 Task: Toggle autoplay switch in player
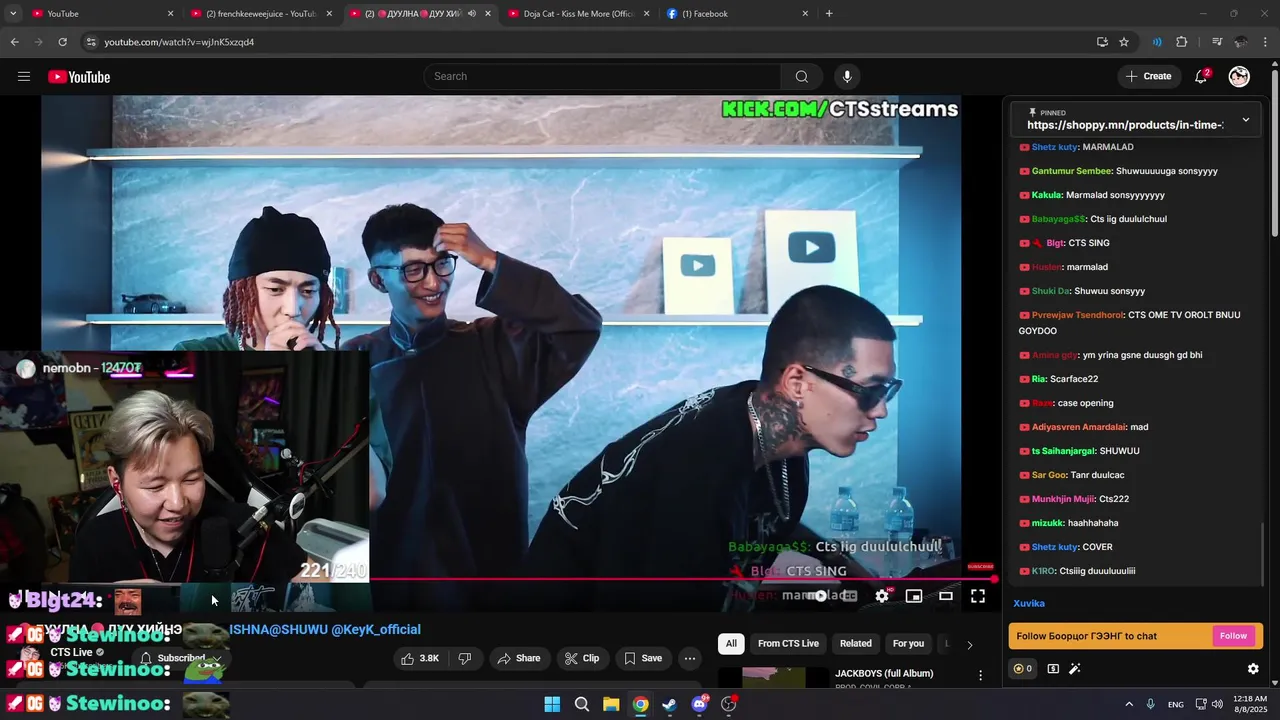click(x=819, y=596)
